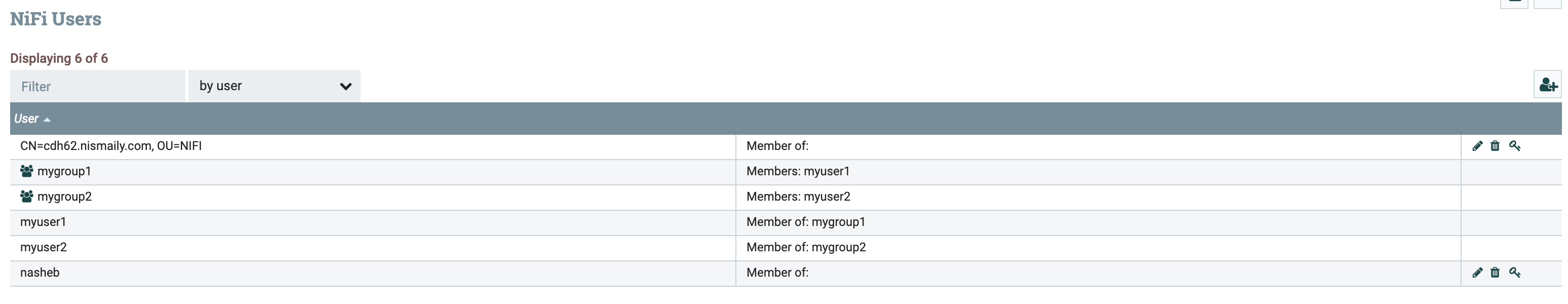The image size is (1568, 304).
Task: Open access policies for CN=cdh62.nismaily.com user
Action: (1516, 146)
